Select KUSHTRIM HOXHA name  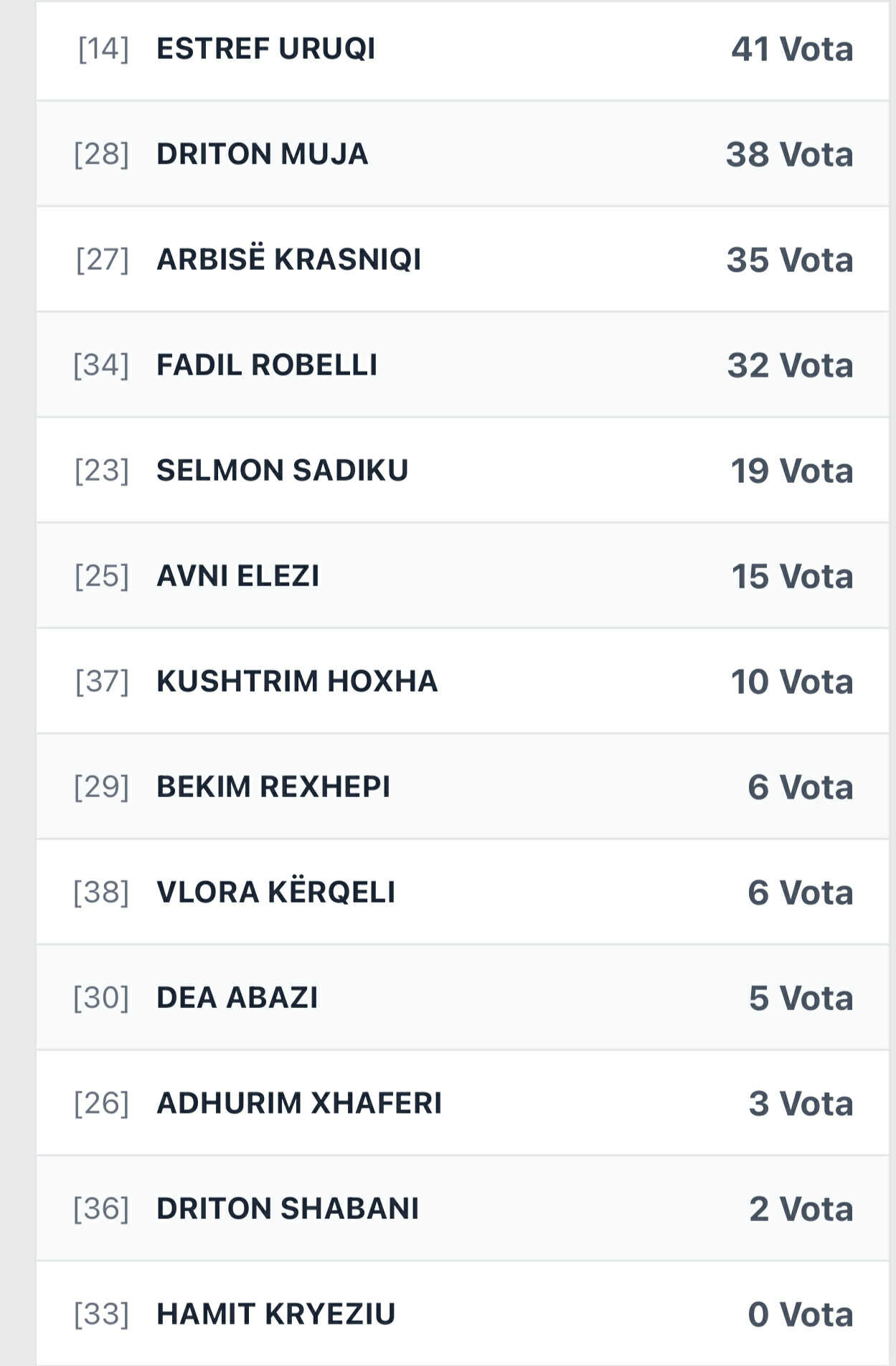pos(296,681)
